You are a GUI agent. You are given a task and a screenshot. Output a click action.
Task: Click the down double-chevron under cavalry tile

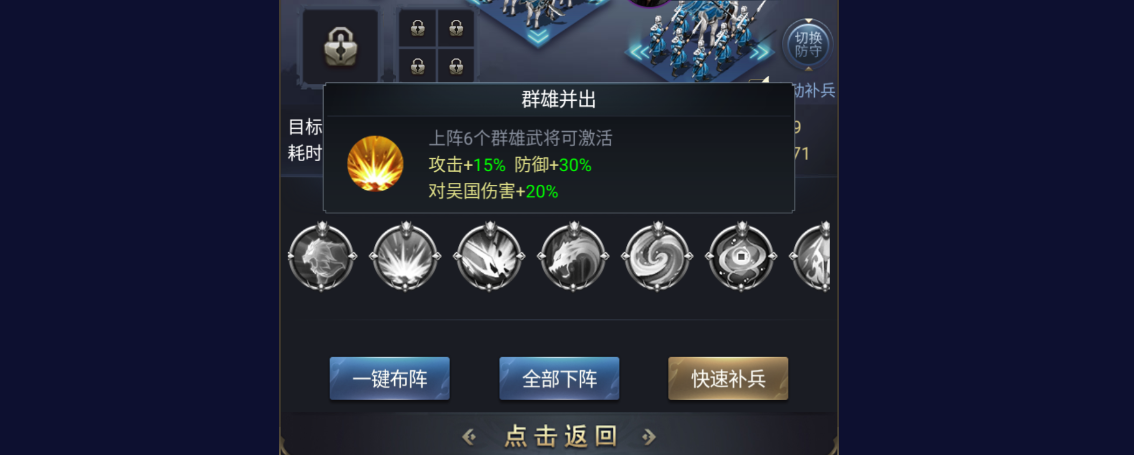coord(539,36)
